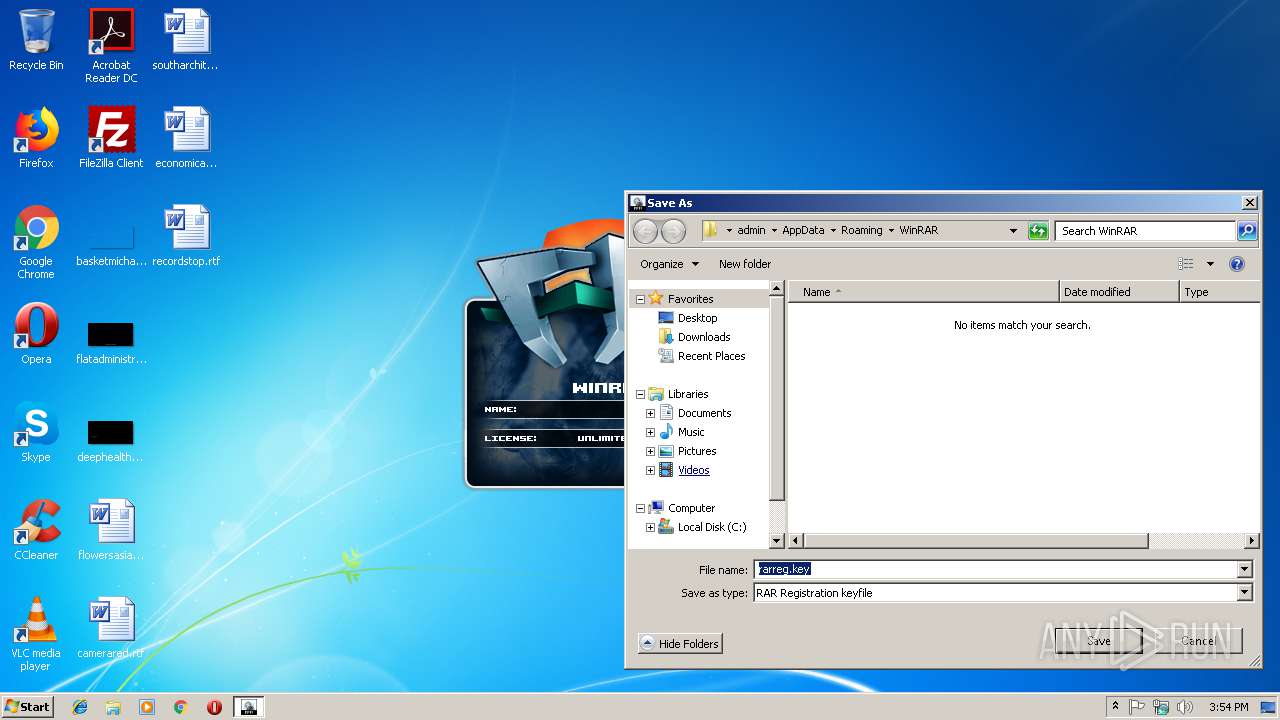Viewport: 1280px width, 720px height.
Task: Click Roaming in the address path
Action: click(x=861, y=231)
